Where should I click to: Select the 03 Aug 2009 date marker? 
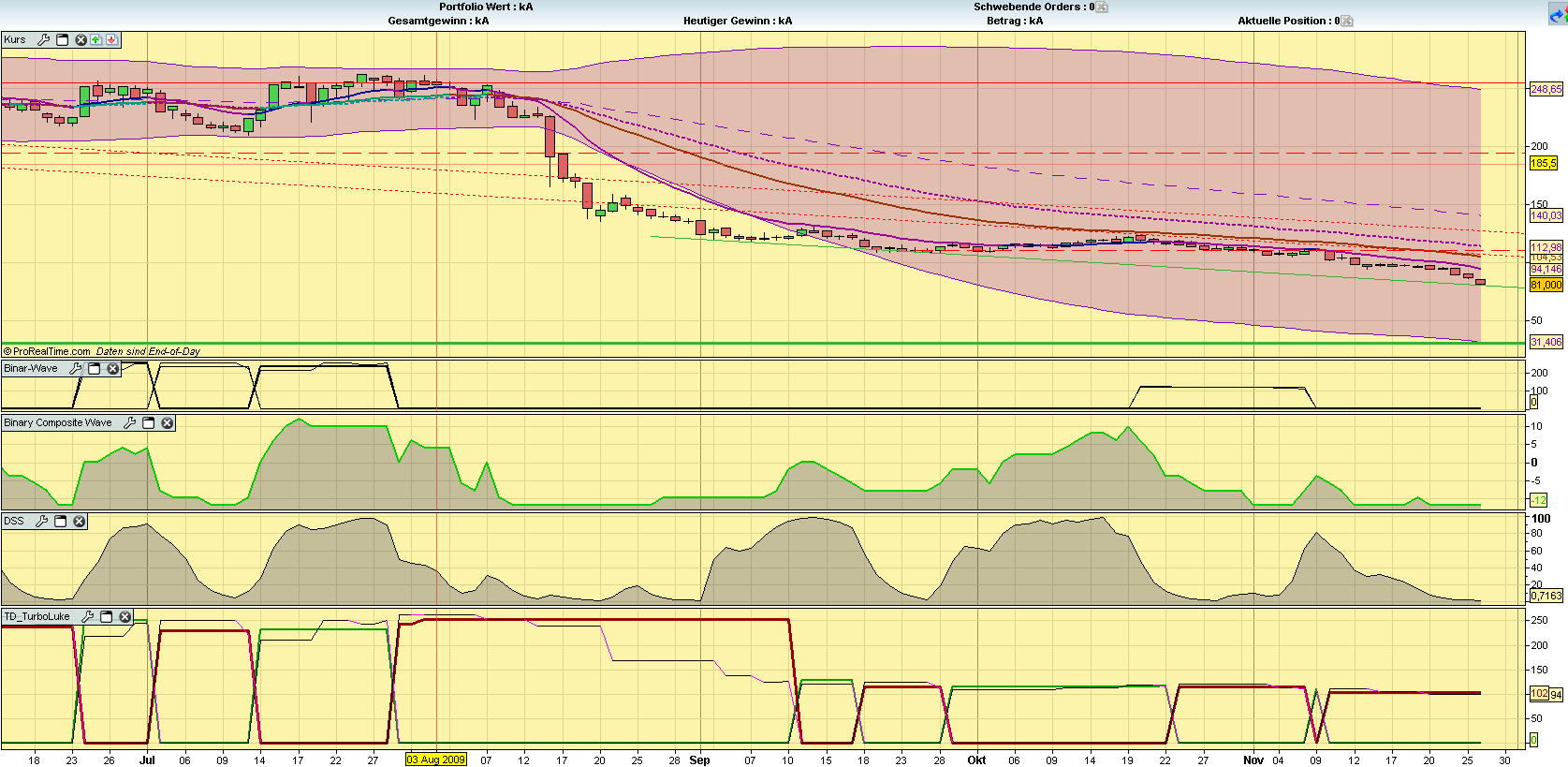pyautogui.click(x=435, y=760)
